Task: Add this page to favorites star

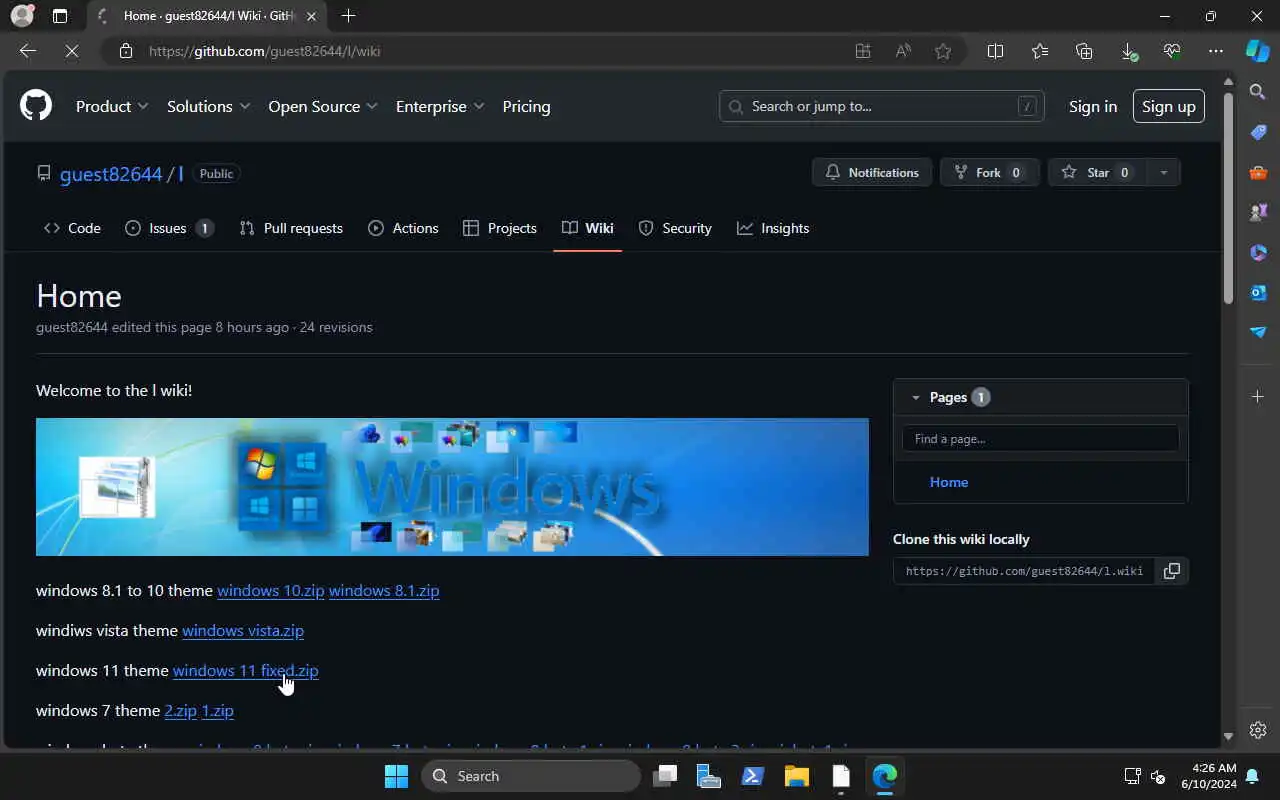Action: pyautogui.click(x=943, y=51)
